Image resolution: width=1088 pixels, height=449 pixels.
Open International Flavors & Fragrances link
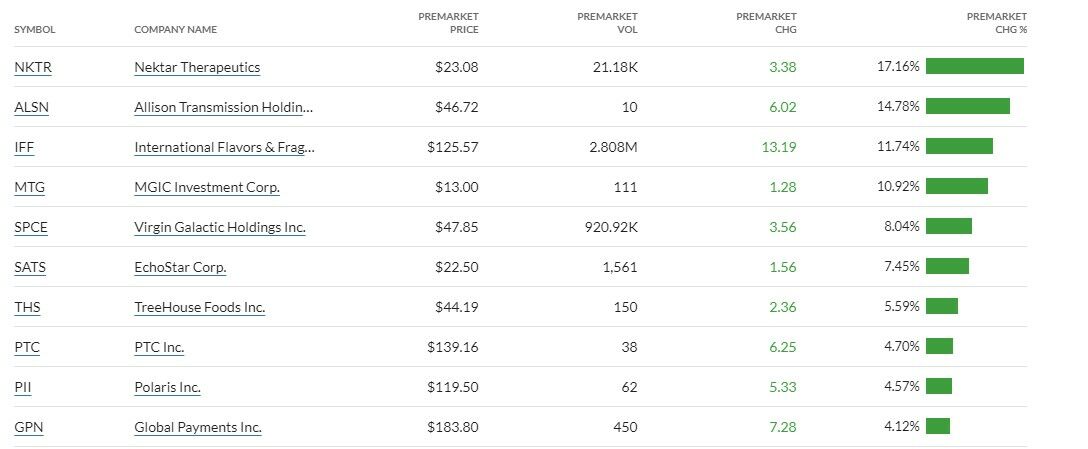tap(224, 147)
